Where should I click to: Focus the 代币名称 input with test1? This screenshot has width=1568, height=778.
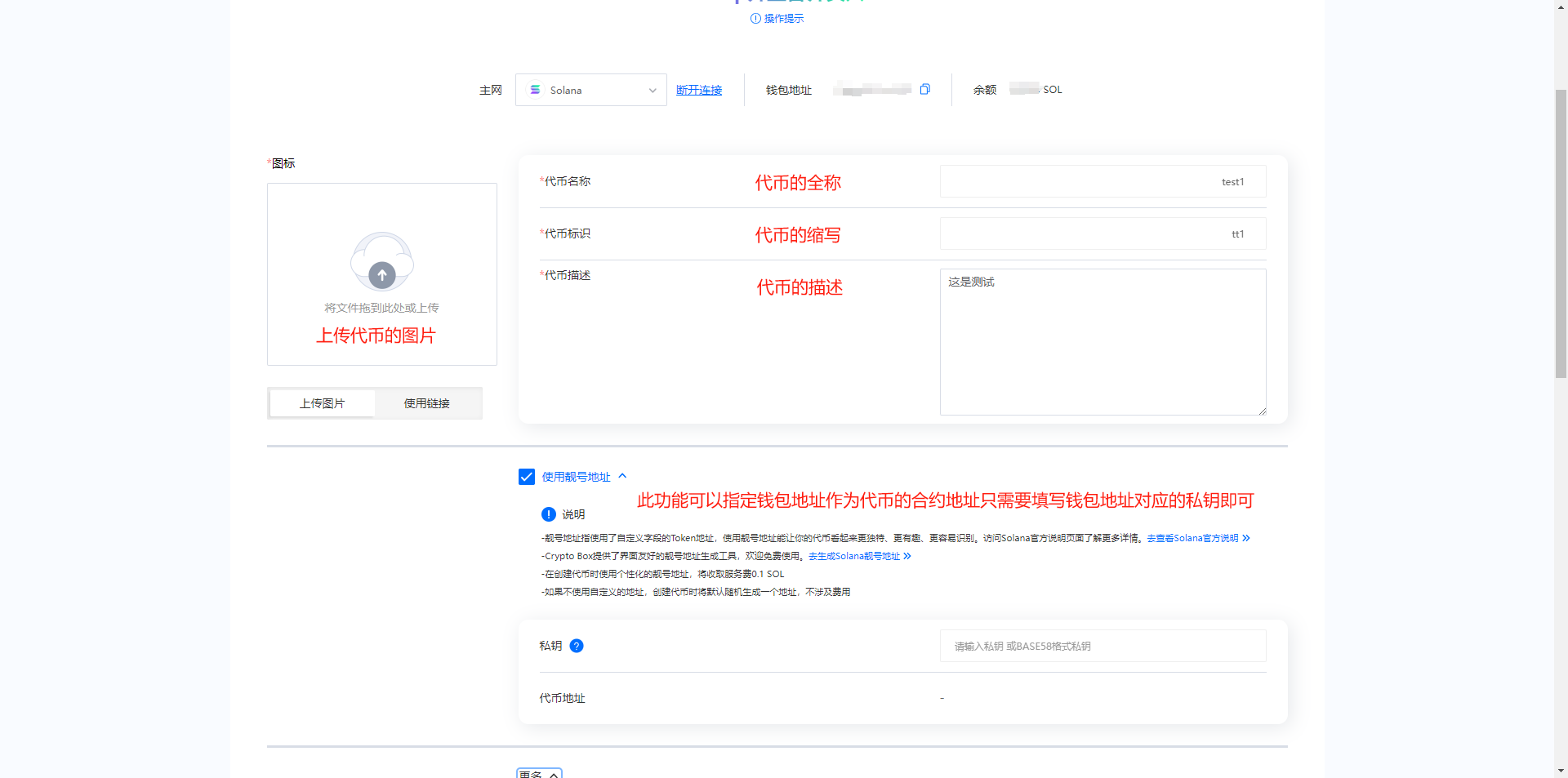tap(1102, 181)
